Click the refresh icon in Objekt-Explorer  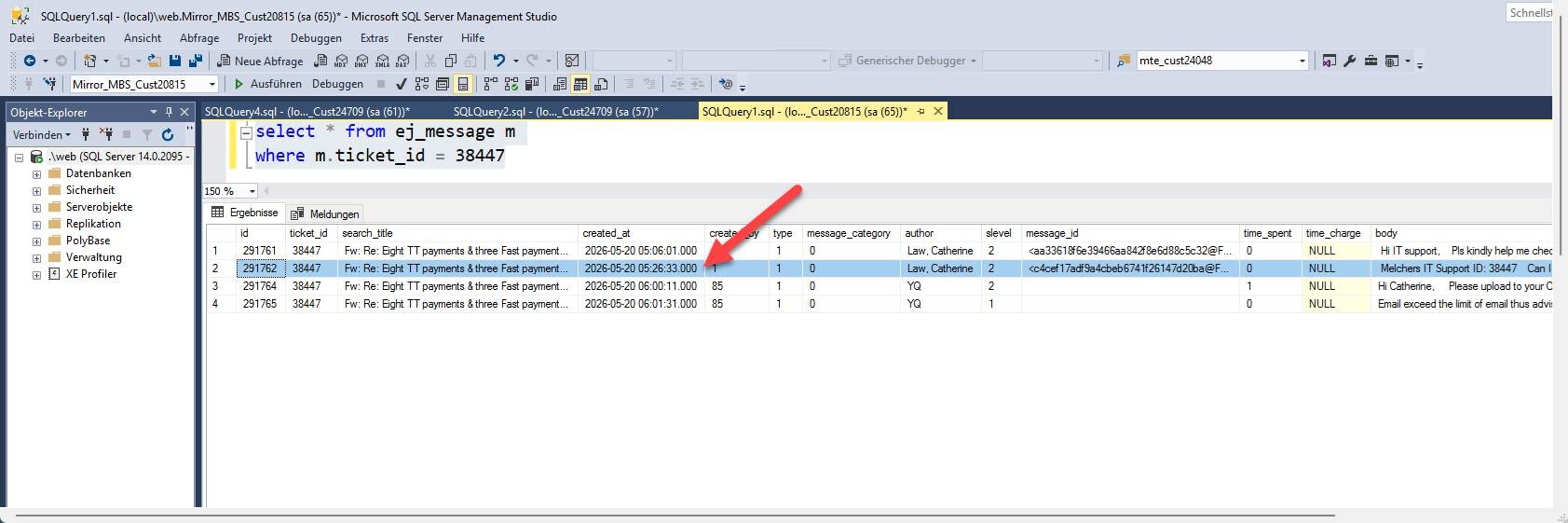tap(168, 134)
